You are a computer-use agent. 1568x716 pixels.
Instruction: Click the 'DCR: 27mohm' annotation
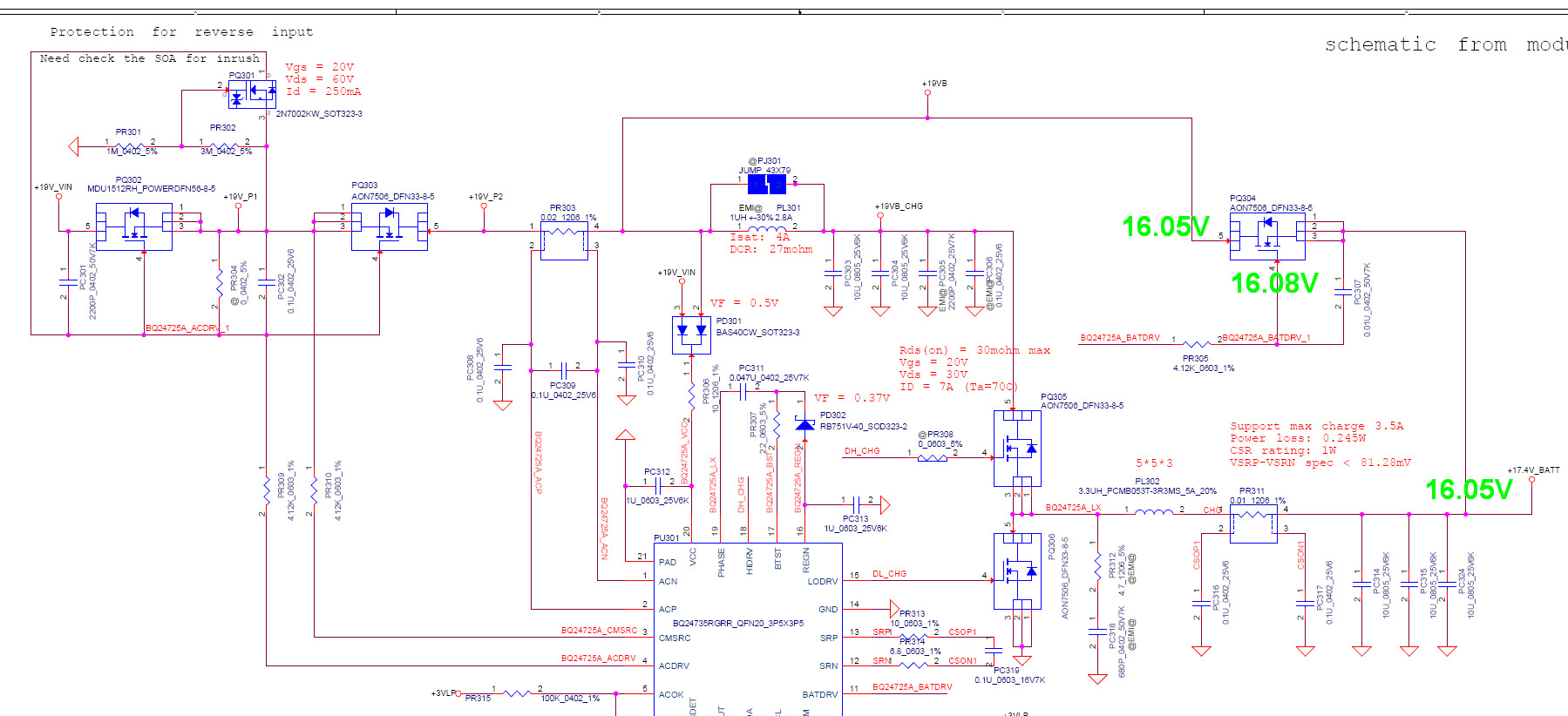771,249
